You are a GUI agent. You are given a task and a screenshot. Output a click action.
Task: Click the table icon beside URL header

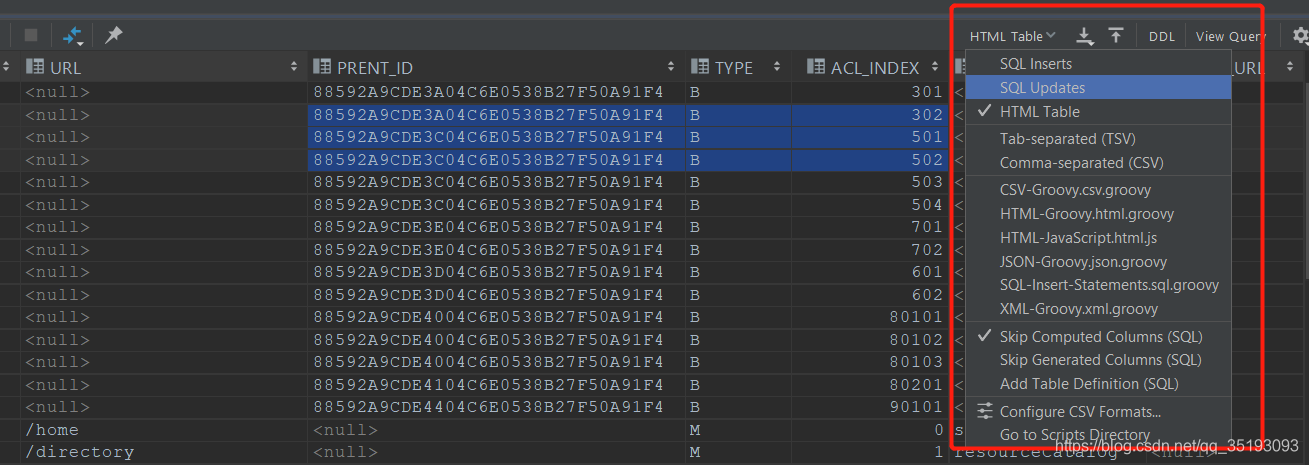[x=34, y=67]
